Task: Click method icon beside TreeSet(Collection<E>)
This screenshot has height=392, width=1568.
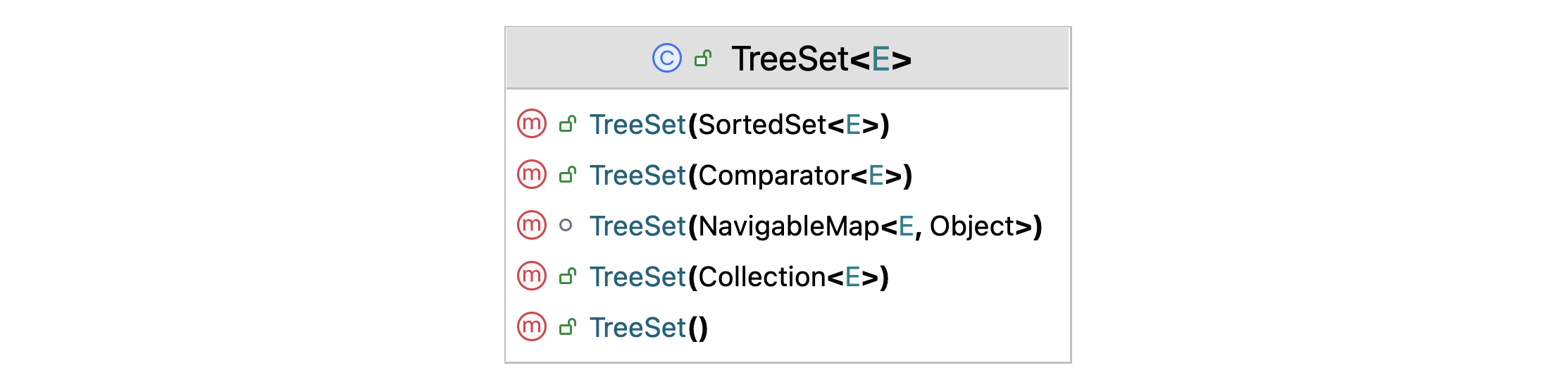Action: [532, 276]
